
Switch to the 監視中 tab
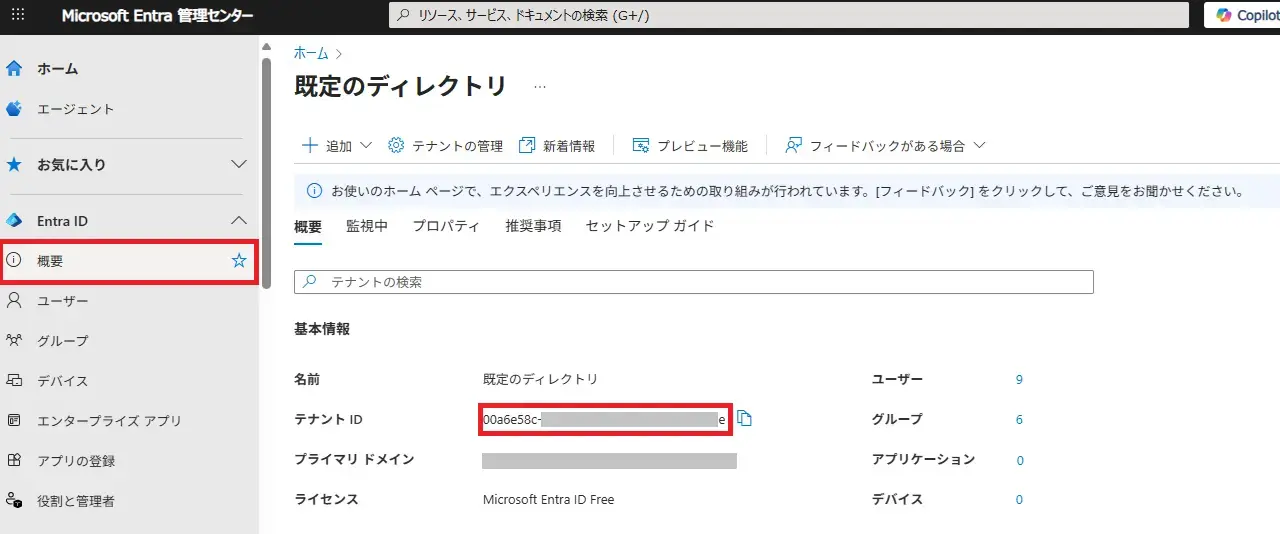(x=366, y=226)
